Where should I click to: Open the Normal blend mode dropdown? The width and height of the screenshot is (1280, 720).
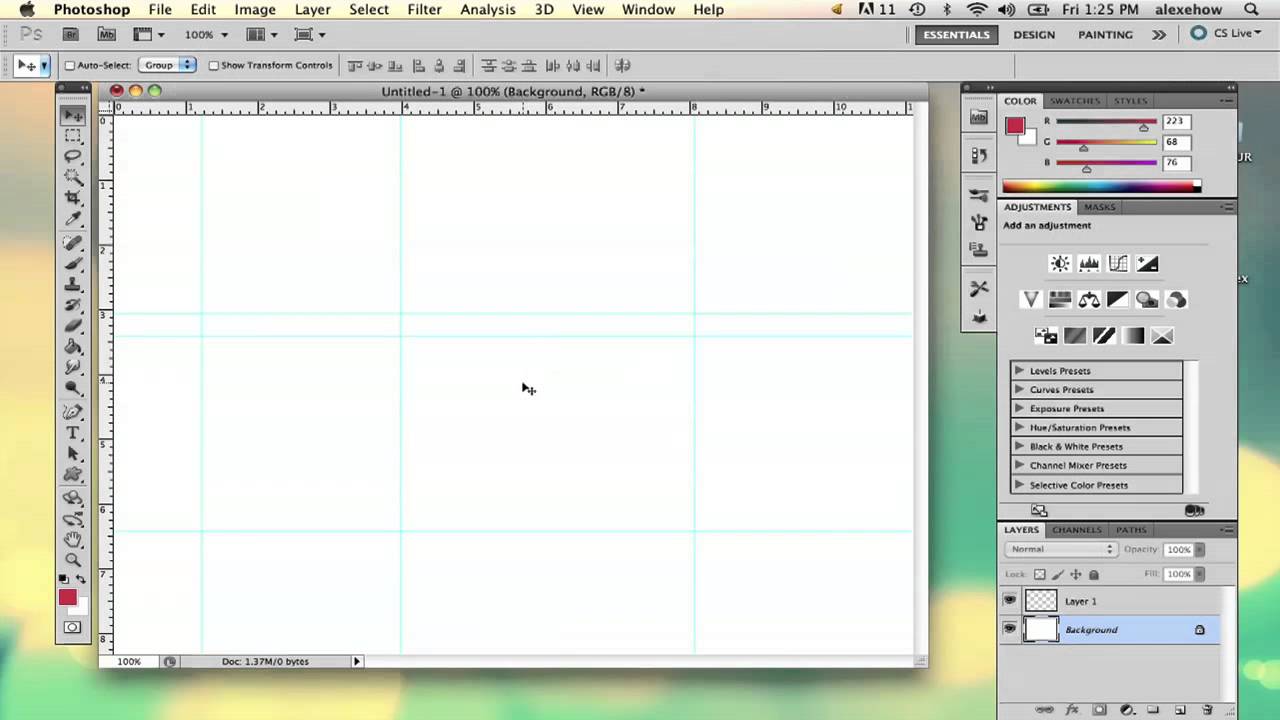tap(1060, 549)
